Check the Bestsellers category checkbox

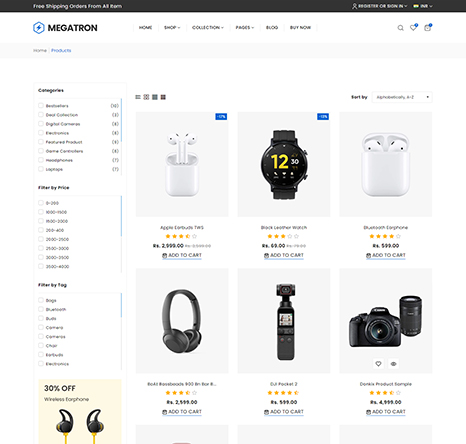click(41, 106)
